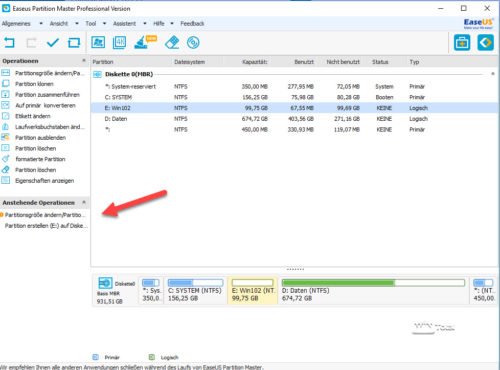
Task: Sort by the Kapazität column header
Action: click(x=255, y=62)
